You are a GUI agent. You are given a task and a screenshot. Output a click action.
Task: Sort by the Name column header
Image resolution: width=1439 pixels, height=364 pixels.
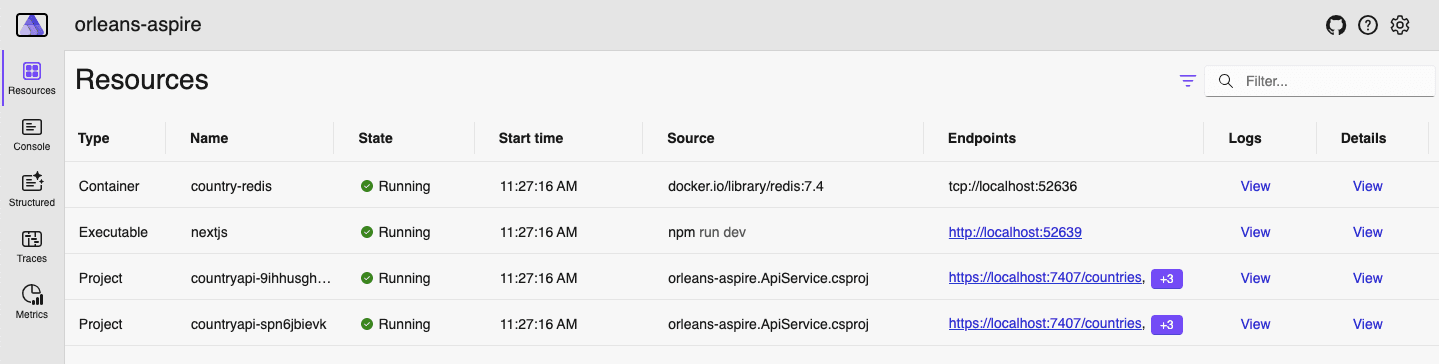[x=209, y=138]
